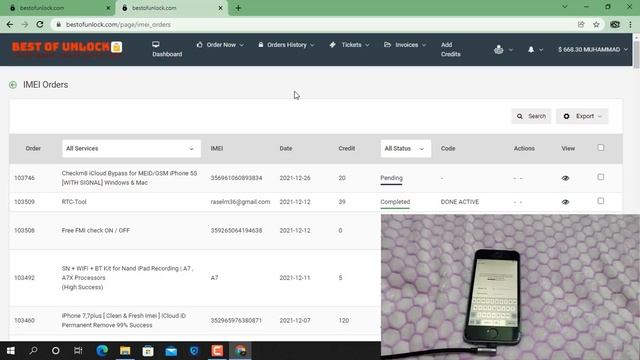Expand the Tickets menu
Screen dimensions: 640x360
coord(349,45)
